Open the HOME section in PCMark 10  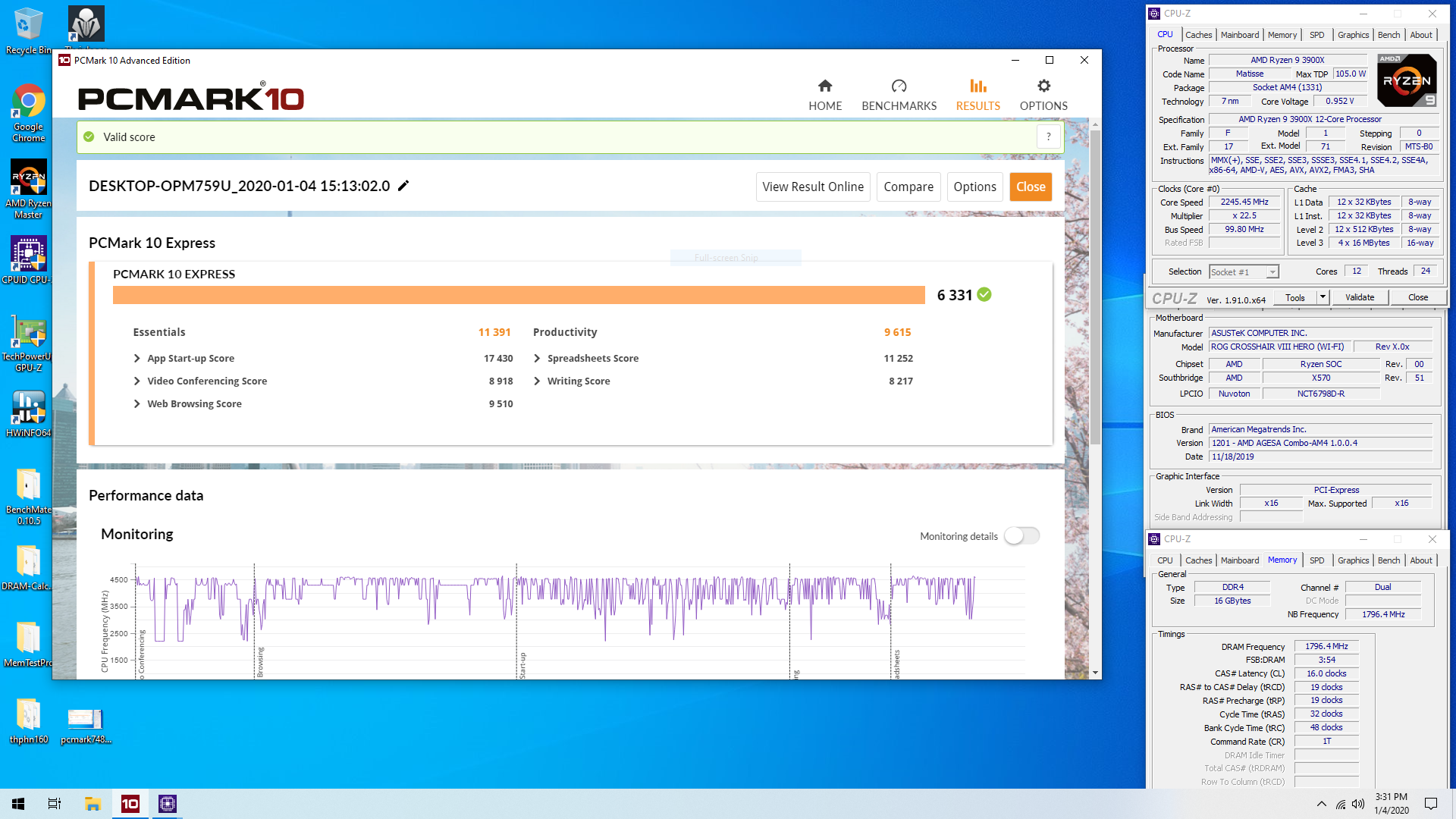(825, 95)
